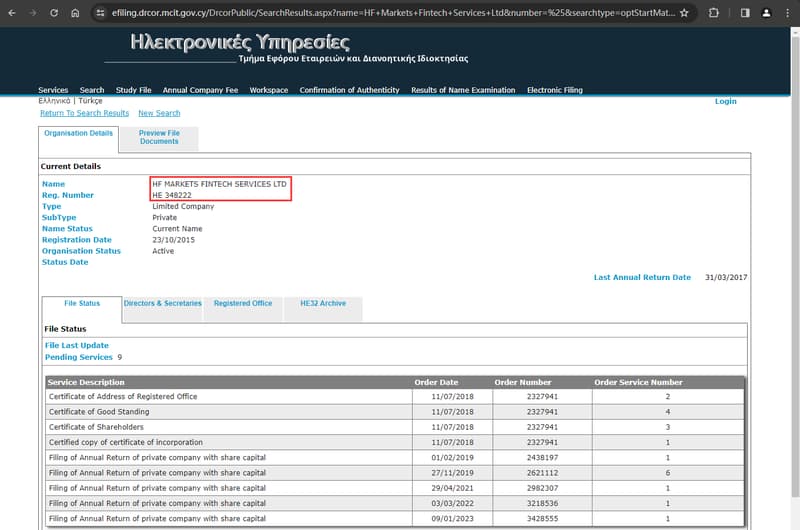Image resolution: width=800 pixels, height=530 pixels.
Task: Bookmark this page with star icon
Action: pyautogui.click(x=683, y=13)
